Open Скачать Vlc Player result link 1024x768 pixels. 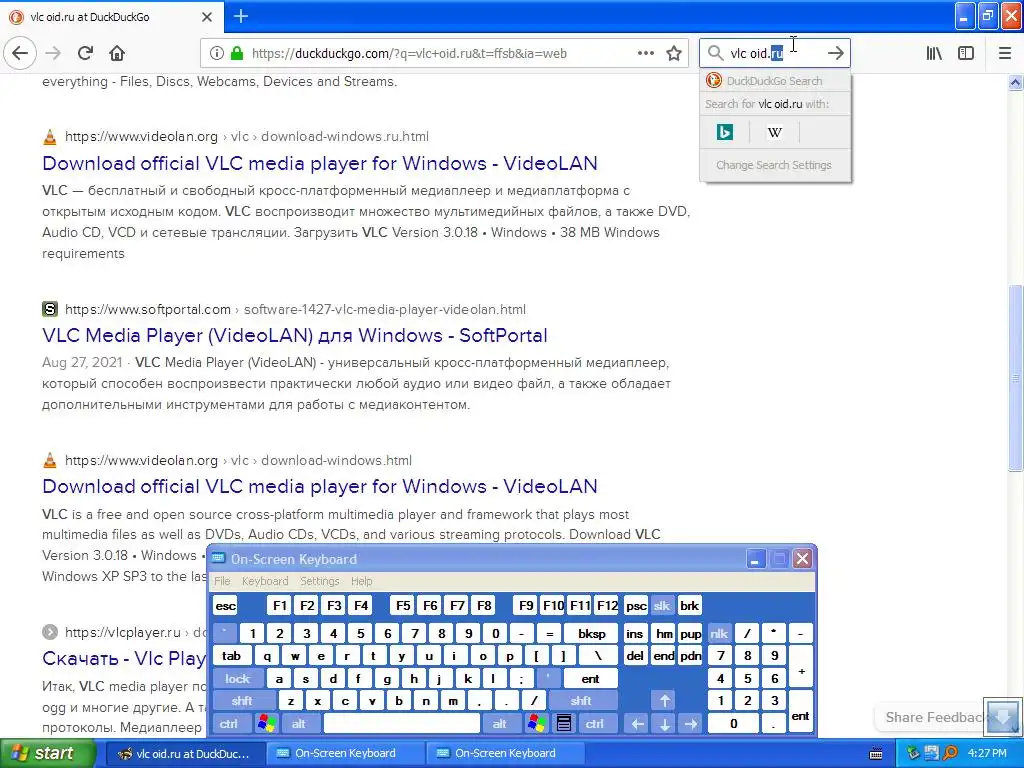click(124, 658)
